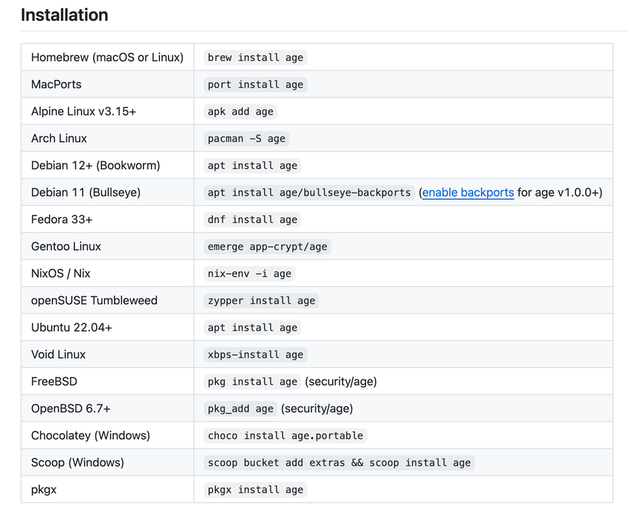The height and width of the screenshot is (511, 640).
Task: Click the "pkg install age" FreeBSD command
Action: 252,381
